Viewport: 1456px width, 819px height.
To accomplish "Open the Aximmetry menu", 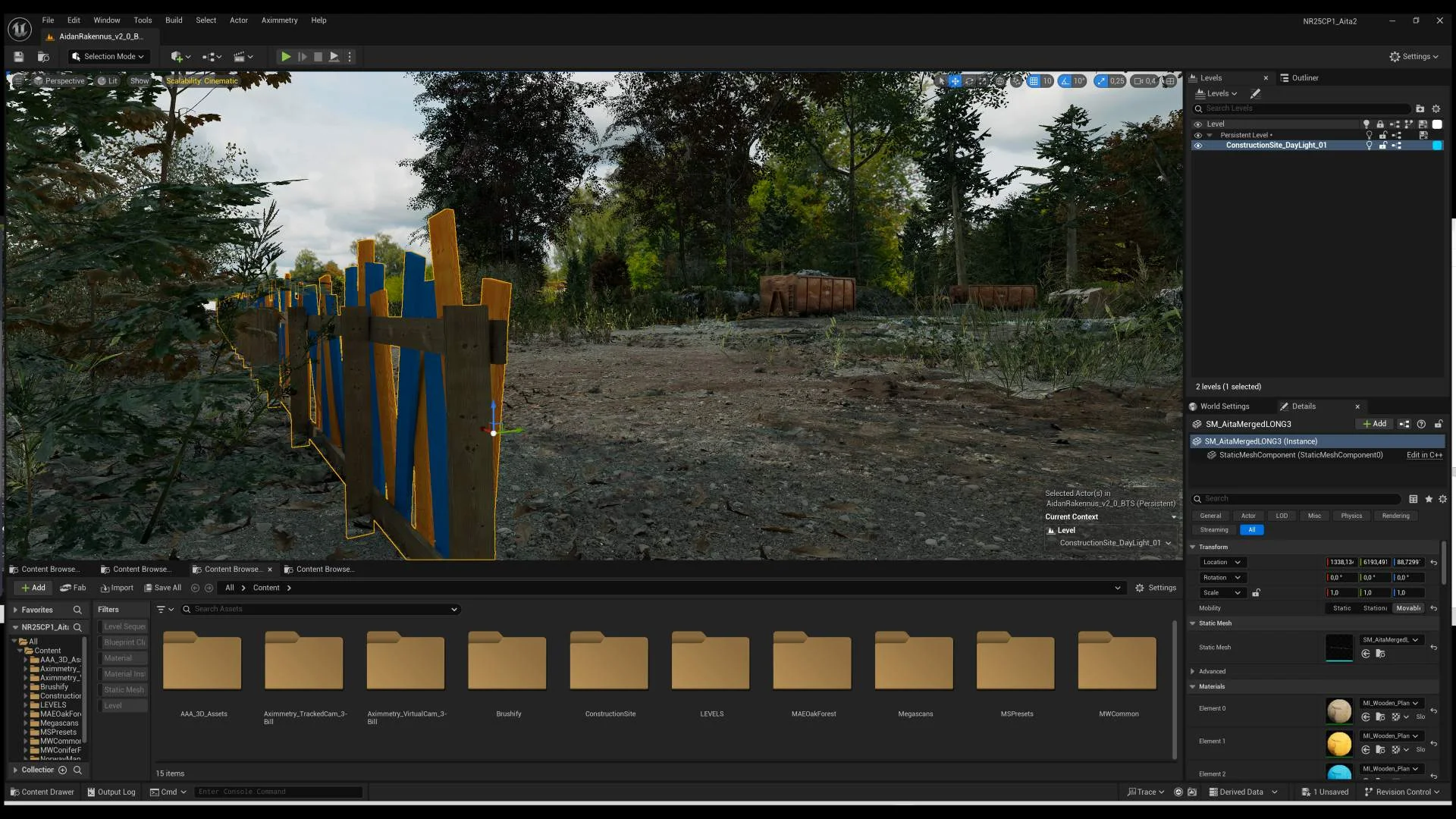I will [279, 20].
